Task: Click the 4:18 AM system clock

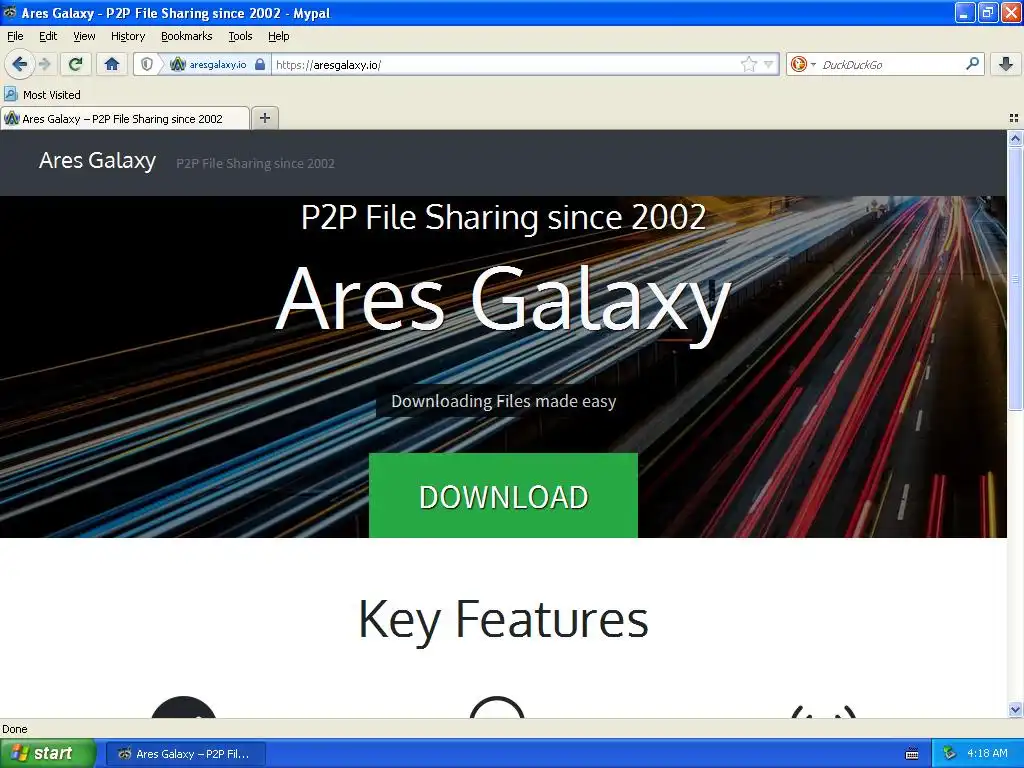Action: (987, 754)
